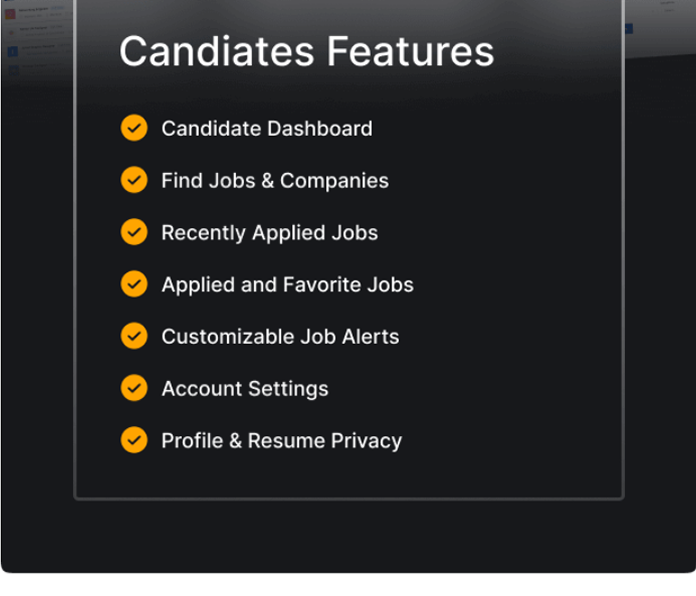Click the checkmark for Profile & Resume Privacy
Screen dimensions: 696x596
(134, 440)
